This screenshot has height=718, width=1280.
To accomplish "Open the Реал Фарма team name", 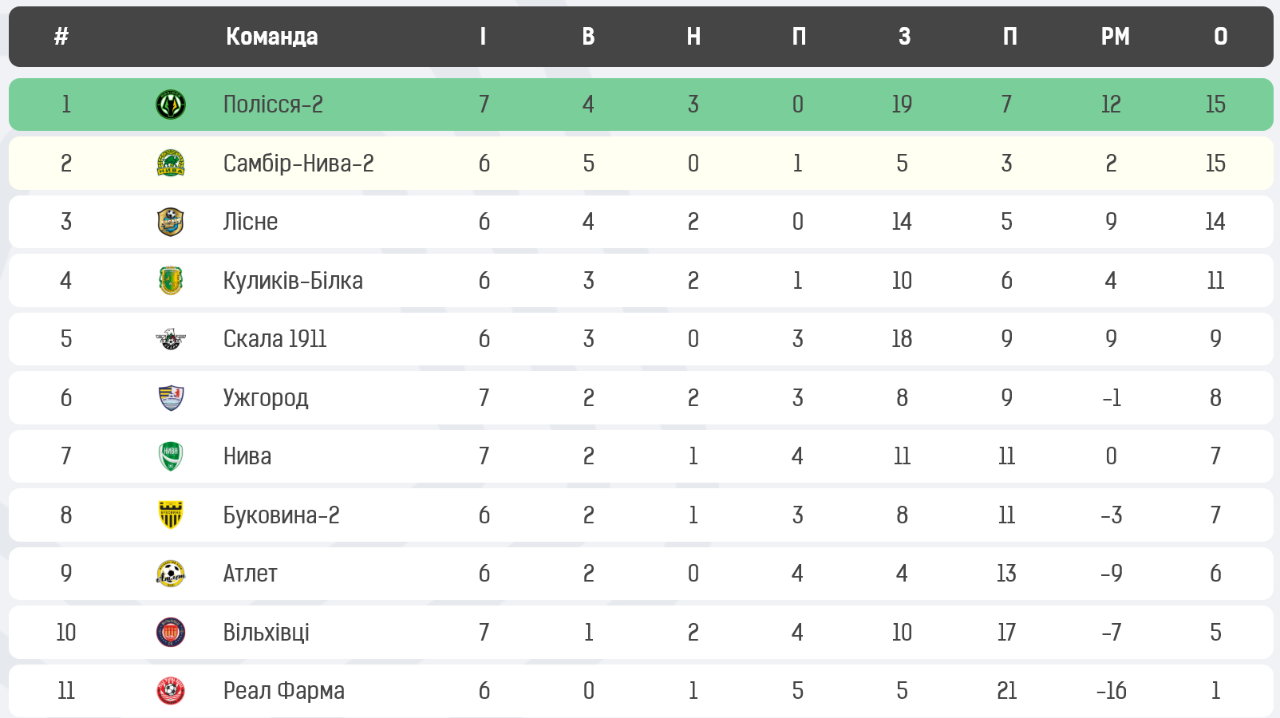I will point(284,691).
